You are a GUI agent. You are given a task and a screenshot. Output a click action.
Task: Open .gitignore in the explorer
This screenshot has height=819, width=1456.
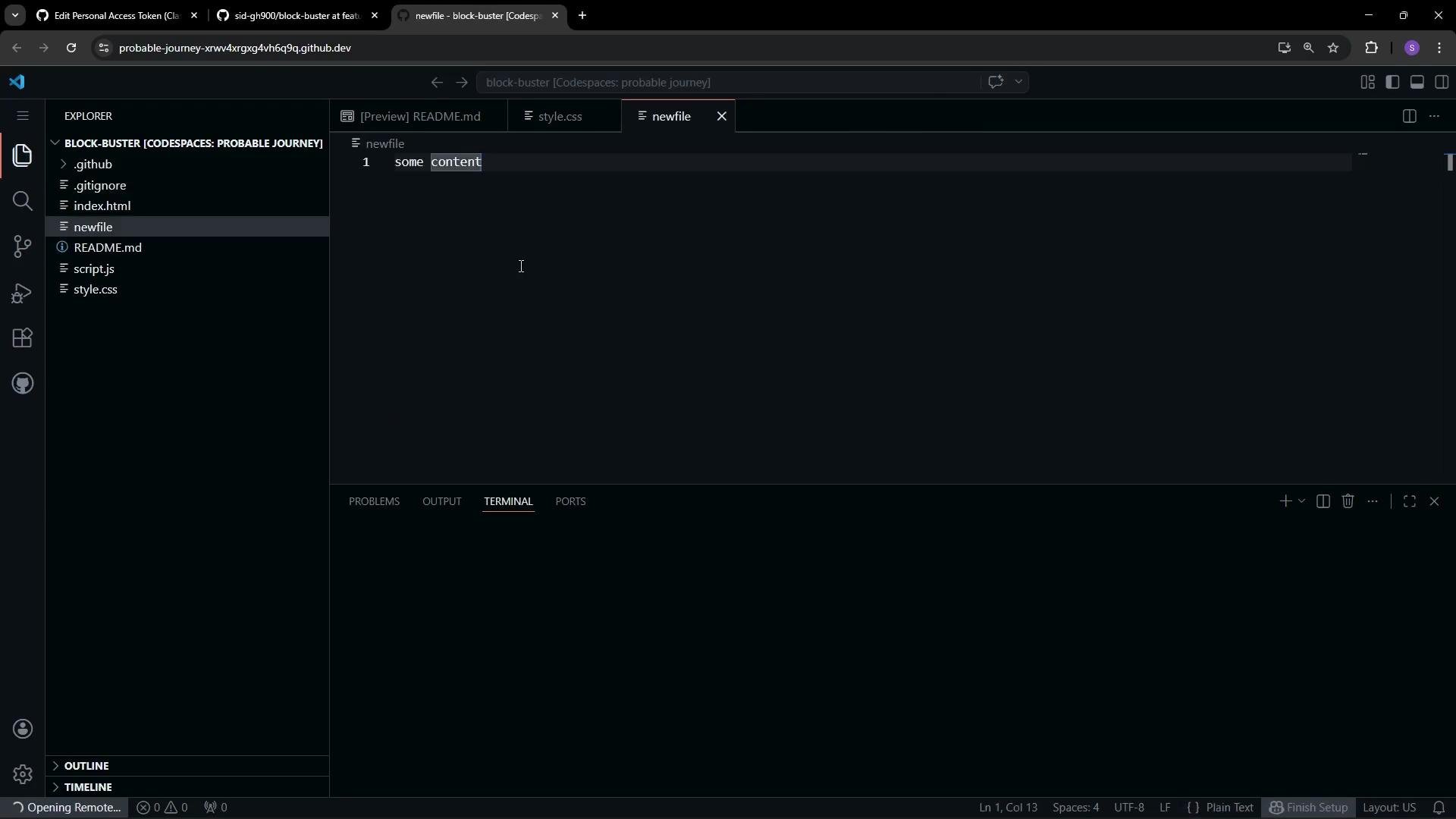click(187, 186)
